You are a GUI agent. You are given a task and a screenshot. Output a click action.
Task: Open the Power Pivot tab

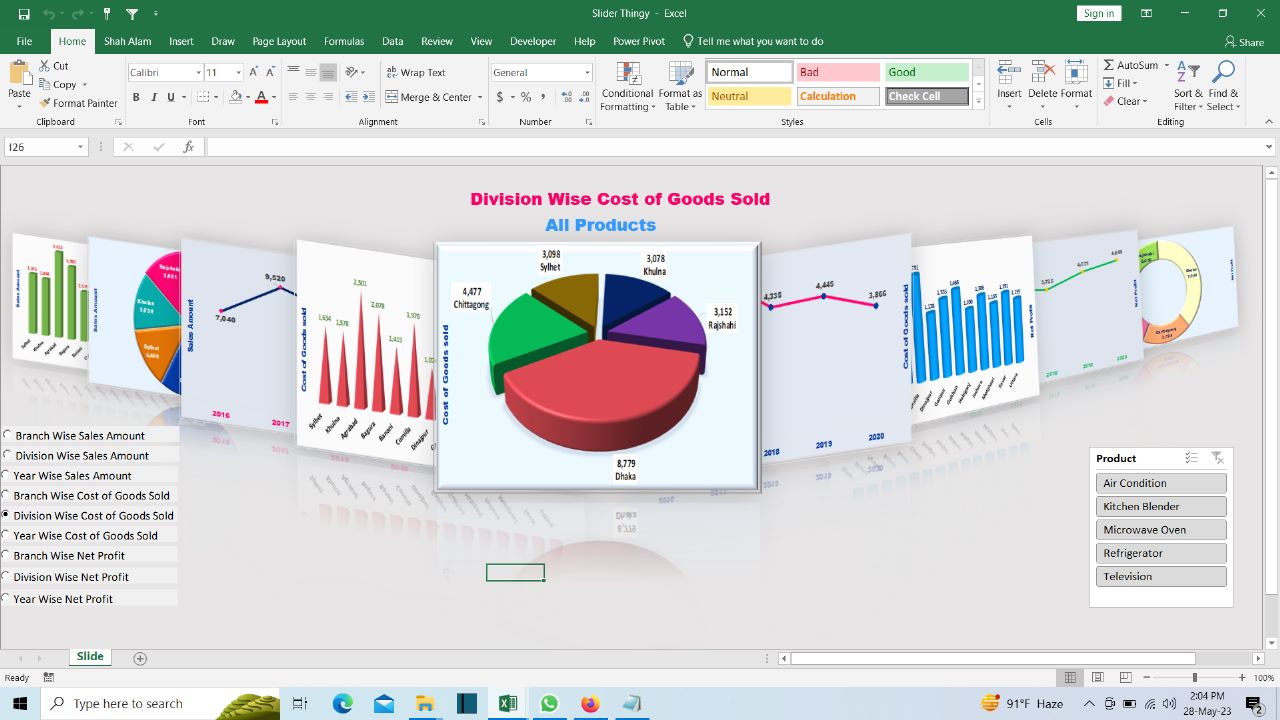pyautogui.click(x=638, y=41)
